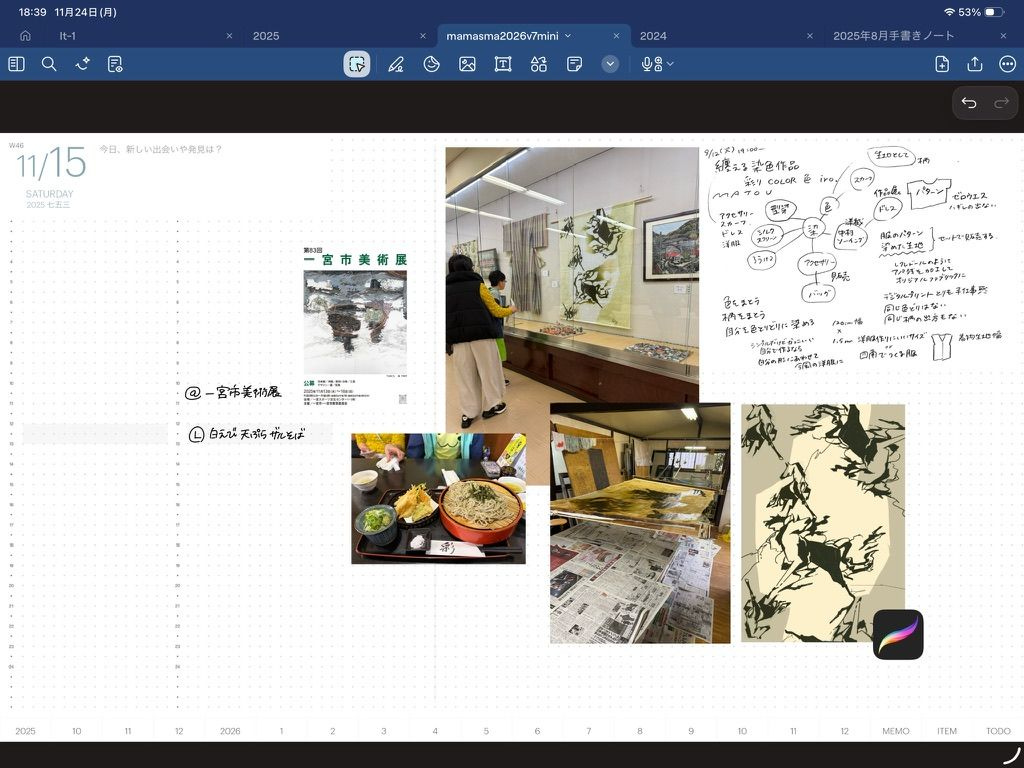
Task: Select the dyeing workshop newspaper photo
Action: pyautogui.click(x=640, y=523)
